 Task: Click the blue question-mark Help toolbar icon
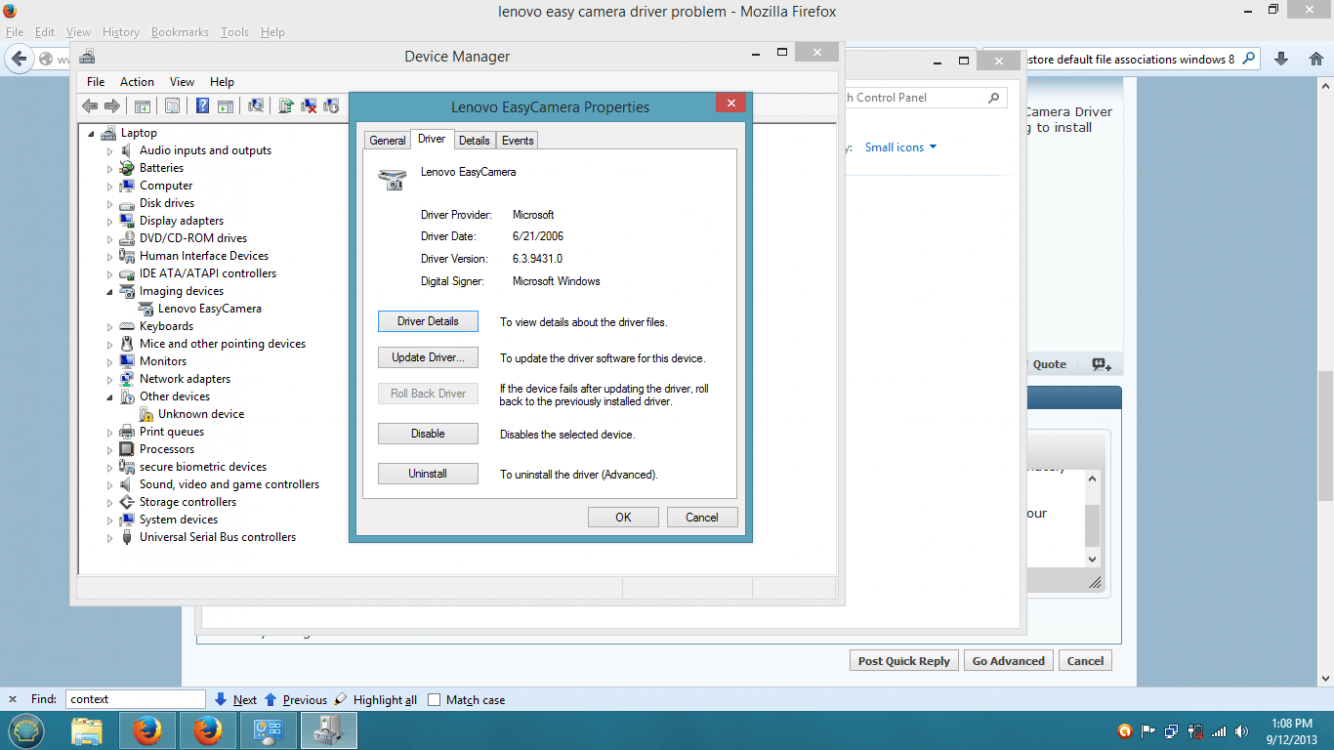pos(202,106)
